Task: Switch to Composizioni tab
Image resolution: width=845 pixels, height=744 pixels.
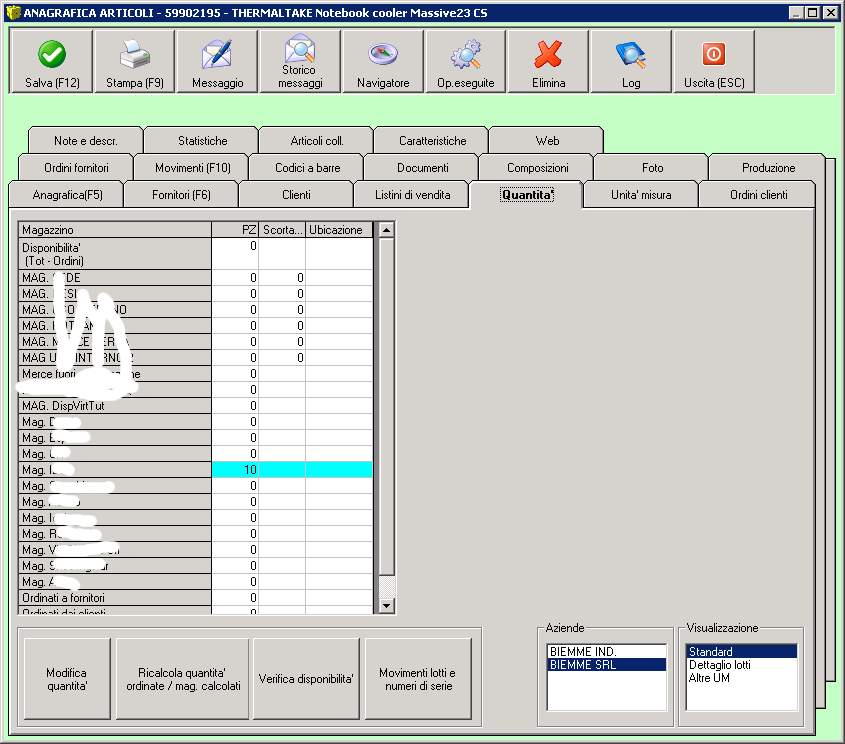Action: point(537,168)
